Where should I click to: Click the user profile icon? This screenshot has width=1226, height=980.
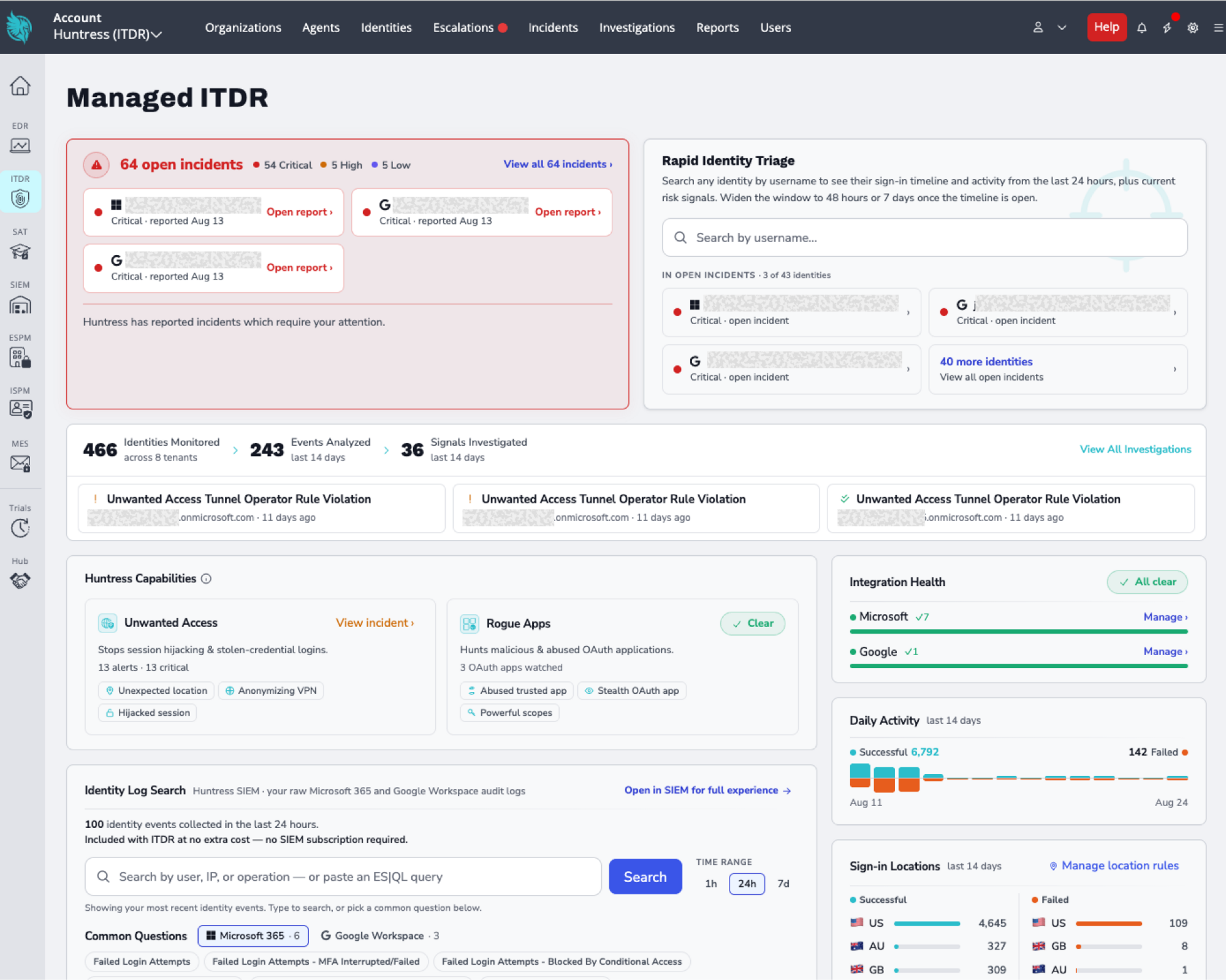[1038, 28]
